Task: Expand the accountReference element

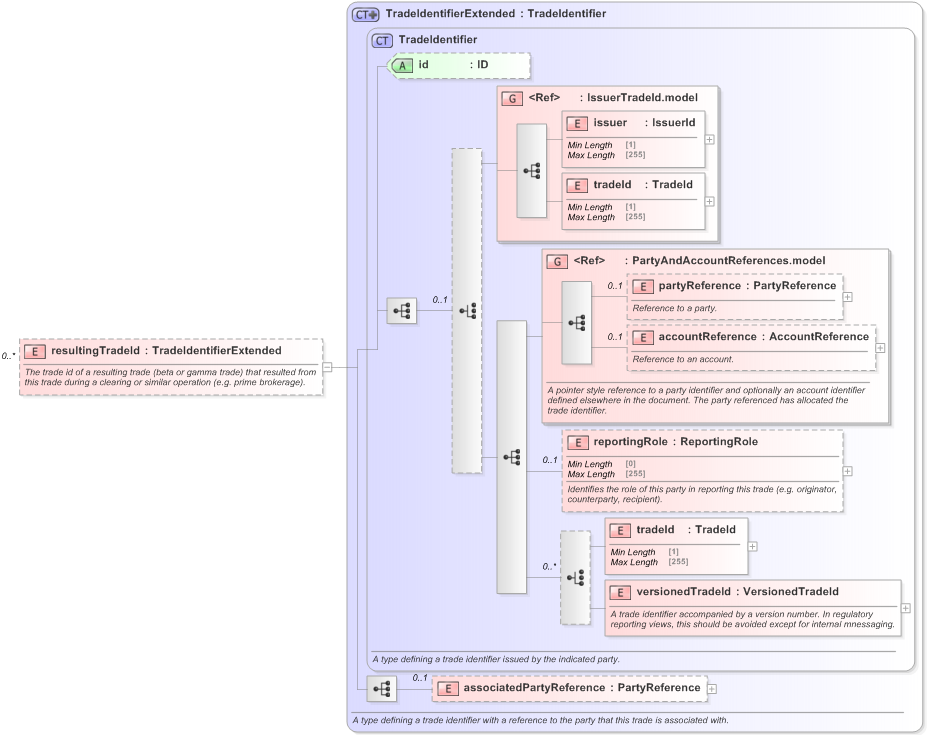Action: tap(880, 348)
